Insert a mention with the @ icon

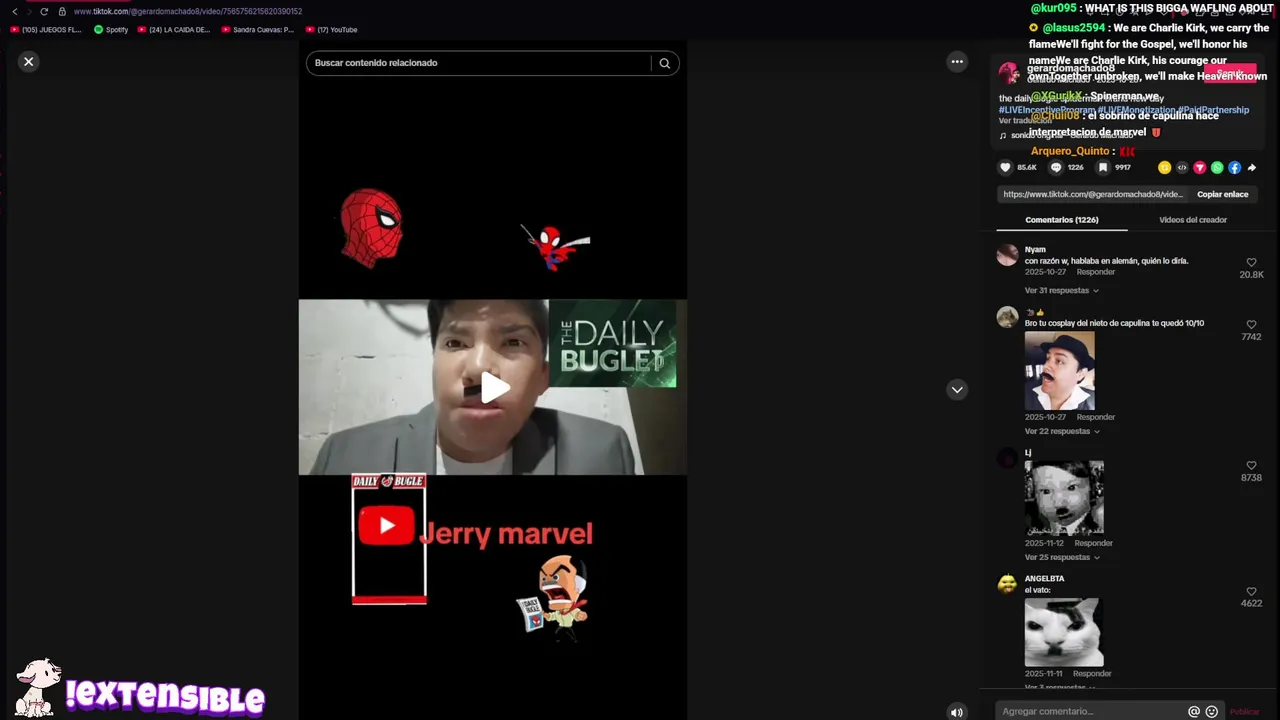(1194, 712)
